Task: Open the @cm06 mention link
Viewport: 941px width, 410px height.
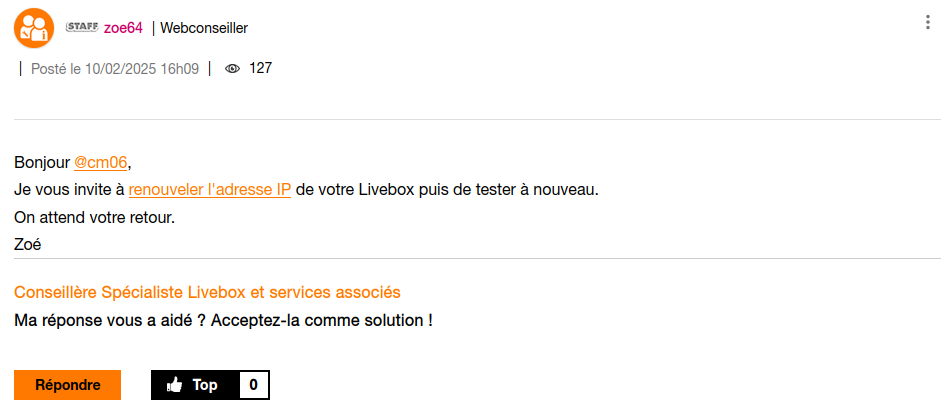Action: [101, 162]
